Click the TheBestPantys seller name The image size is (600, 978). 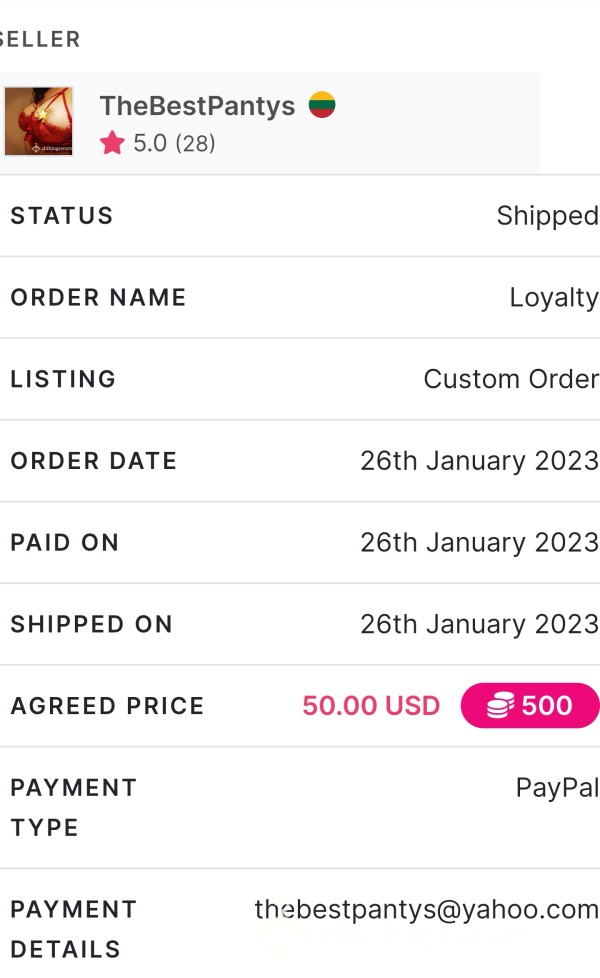click(x=197, y=105)
